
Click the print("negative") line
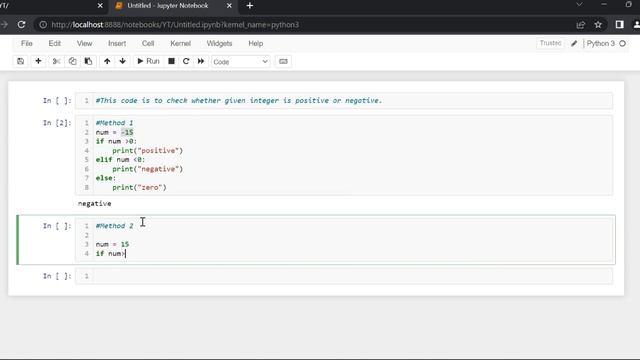pos(148,169)
